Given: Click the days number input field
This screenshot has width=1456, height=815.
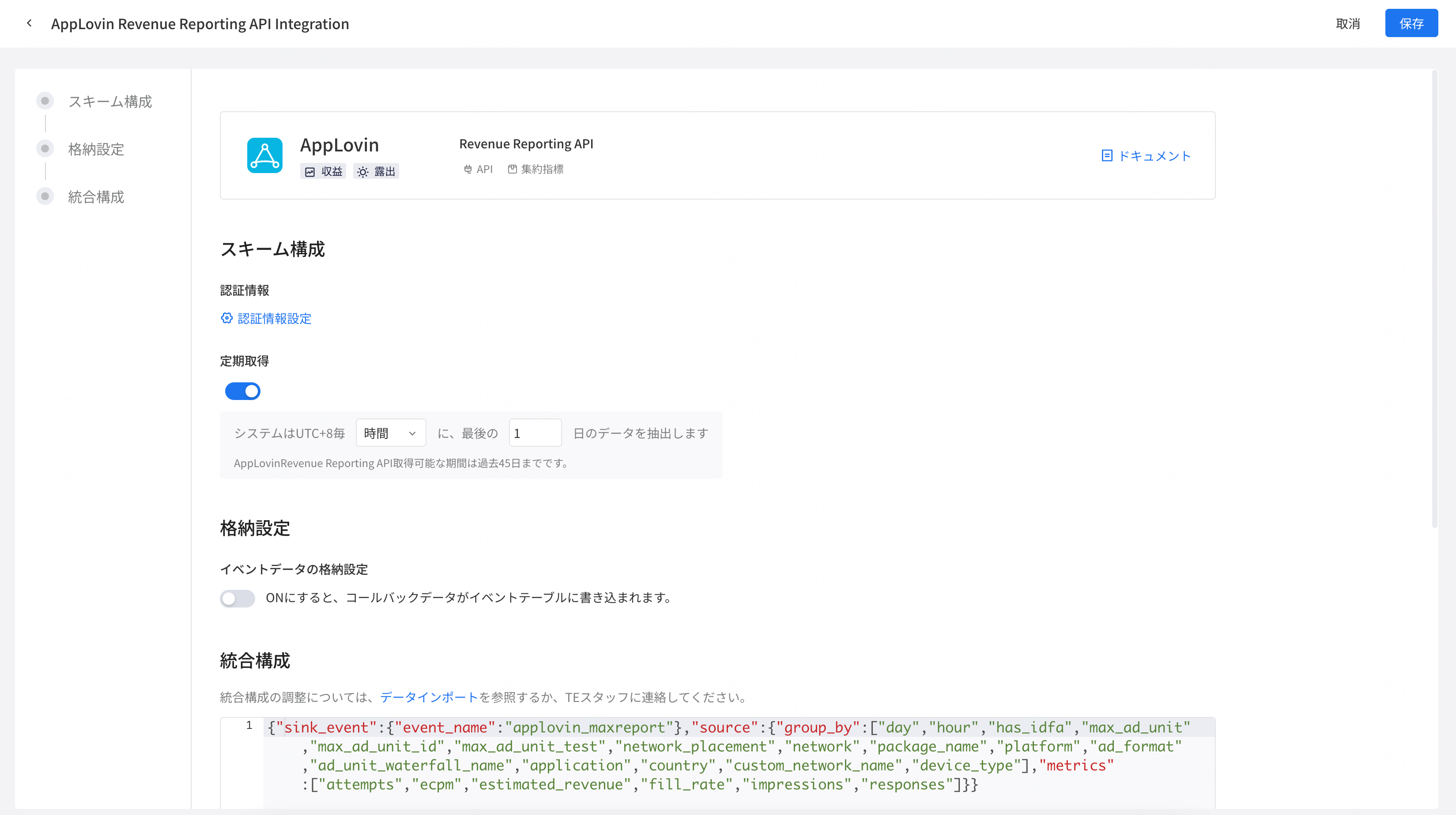Looking at the screenshot, I should coord(535,433).
